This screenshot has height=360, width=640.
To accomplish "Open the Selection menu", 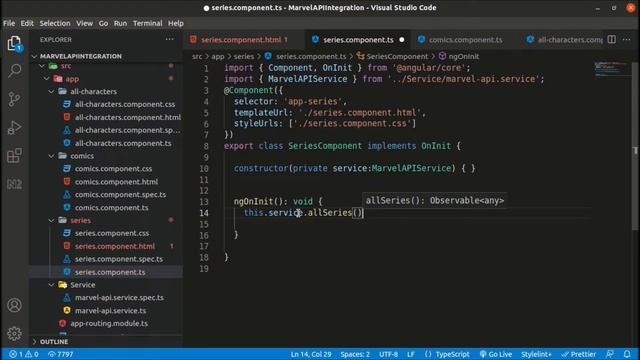I will pyautogui.click(x=55, y=23).
